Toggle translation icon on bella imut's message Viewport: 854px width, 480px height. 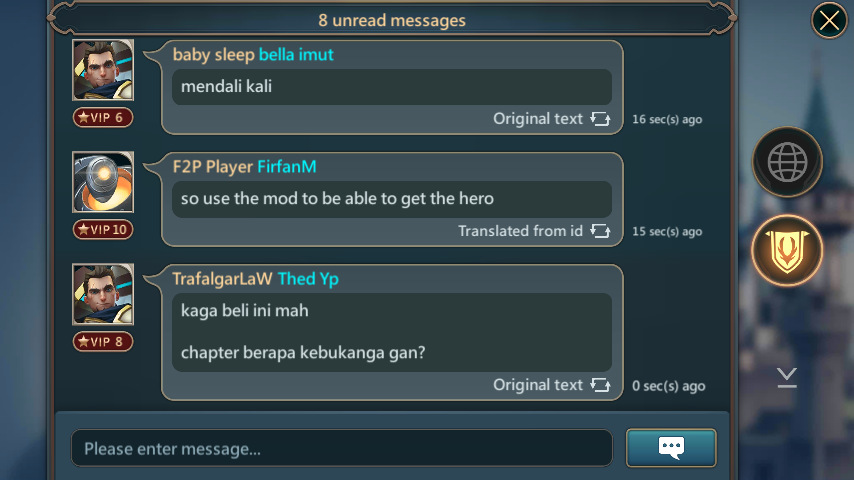pos(600,119)
